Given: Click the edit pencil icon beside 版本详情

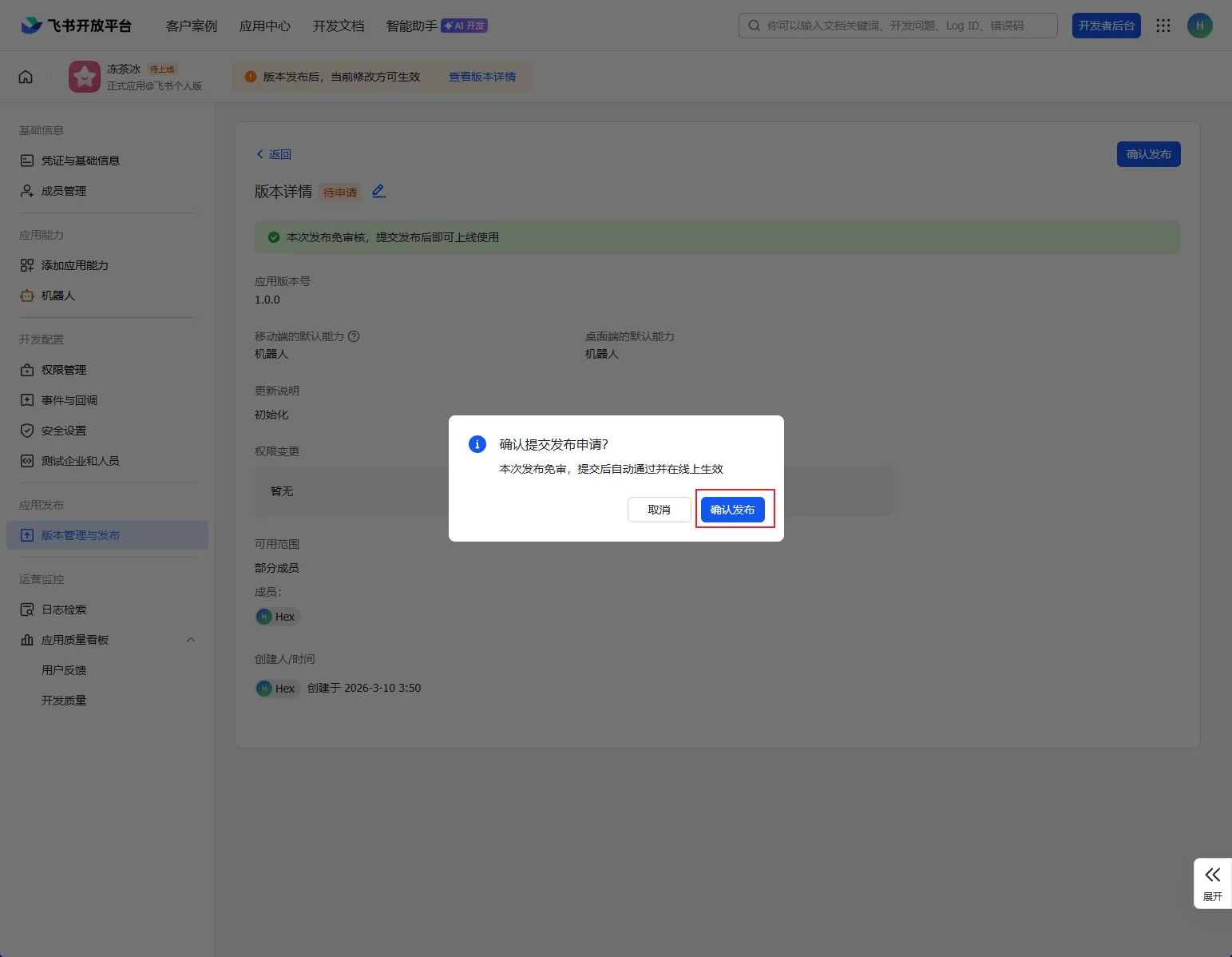Looking at the screenshot, I should [x=378, y=191].
